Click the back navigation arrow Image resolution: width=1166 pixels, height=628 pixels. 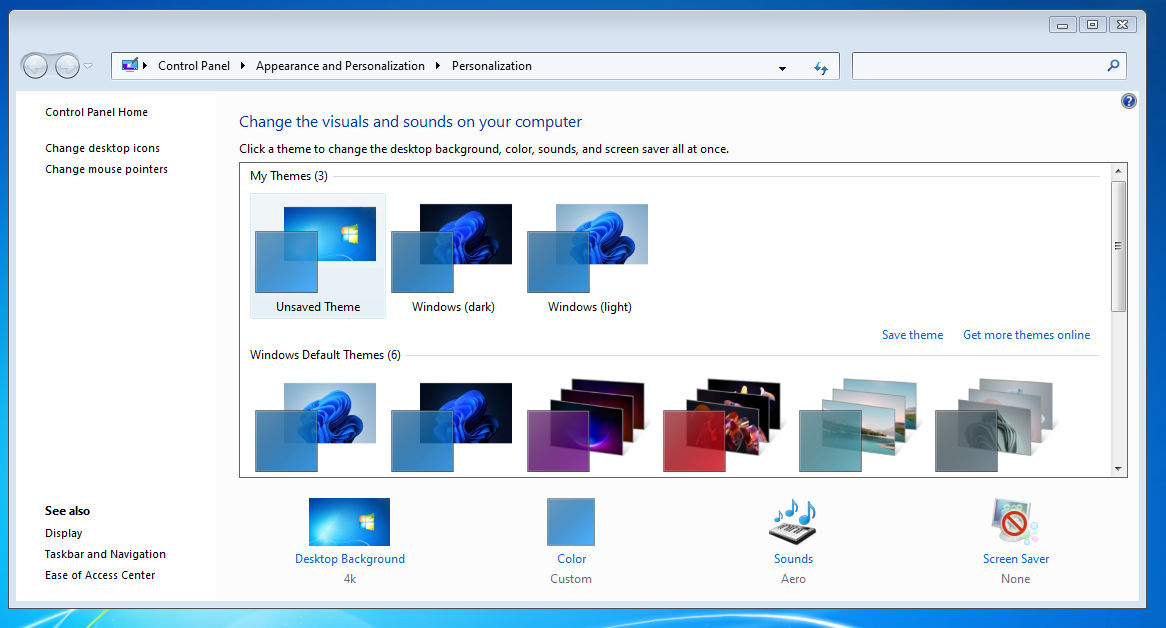coord(36,65)
